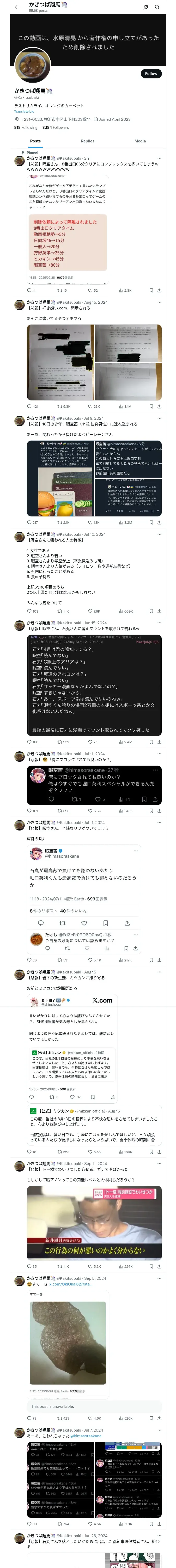The image size is (176, 1568).
Task: Open the 3,184 Followers list
Action: (55, 127)
